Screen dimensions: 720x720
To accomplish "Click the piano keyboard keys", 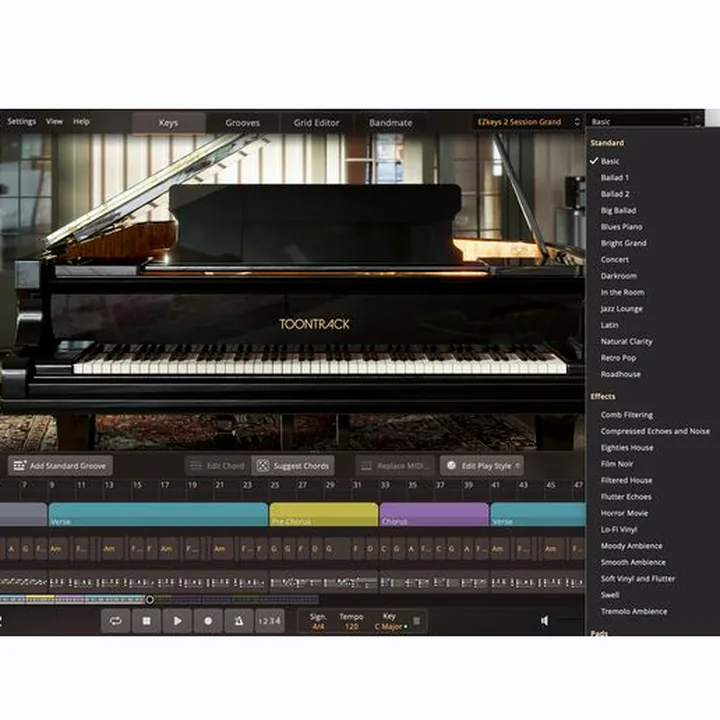I will click(320, 360).
